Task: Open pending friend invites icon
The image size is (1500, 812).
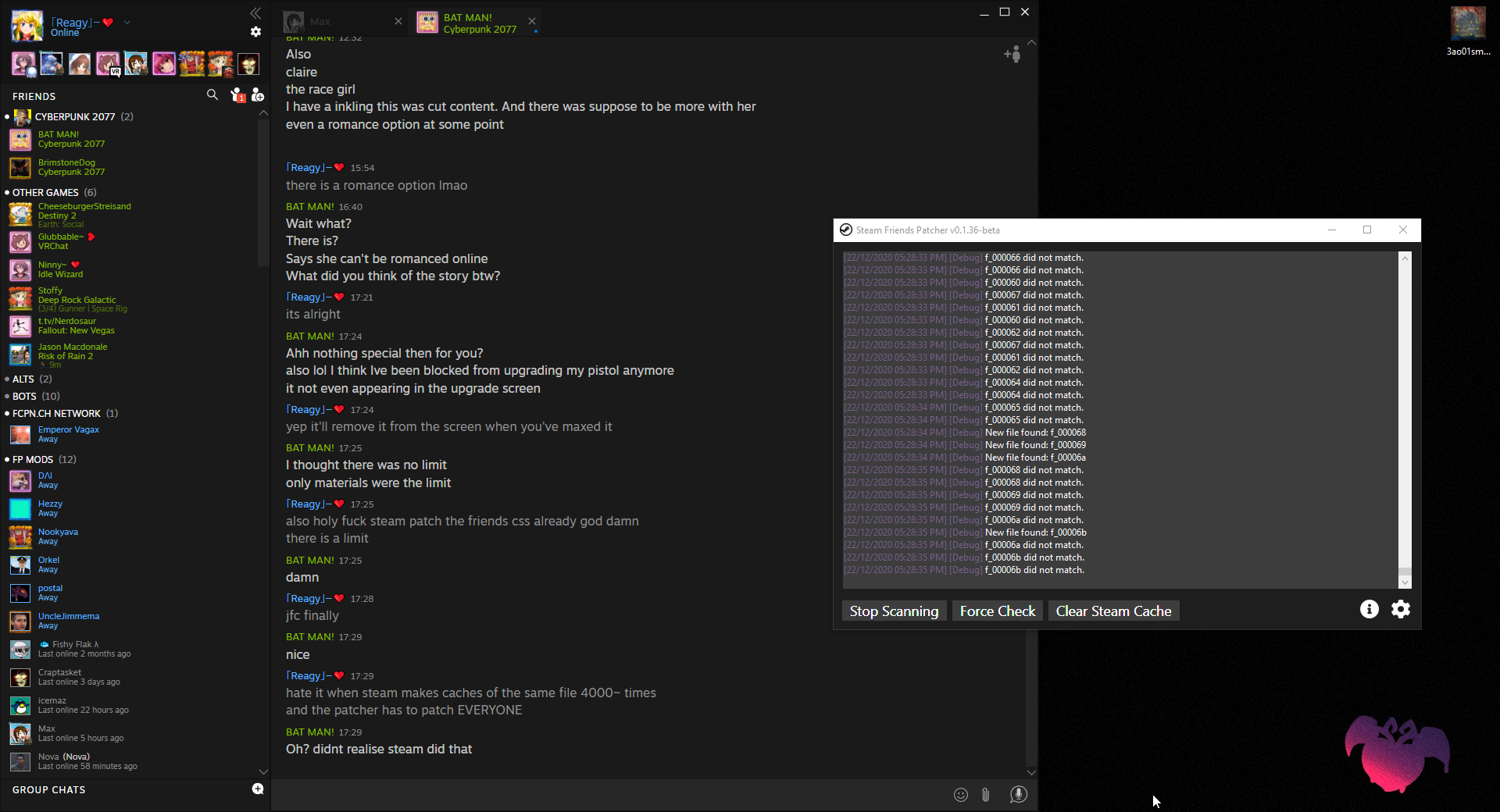Action: pyautogui.click(x=237, y=95)
